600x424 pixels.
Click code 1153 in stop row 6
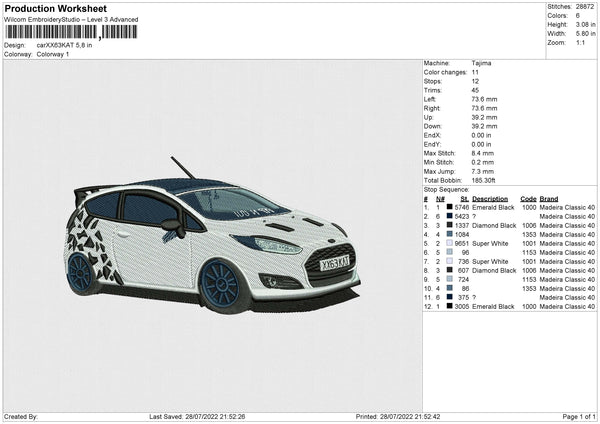point(529,253)
